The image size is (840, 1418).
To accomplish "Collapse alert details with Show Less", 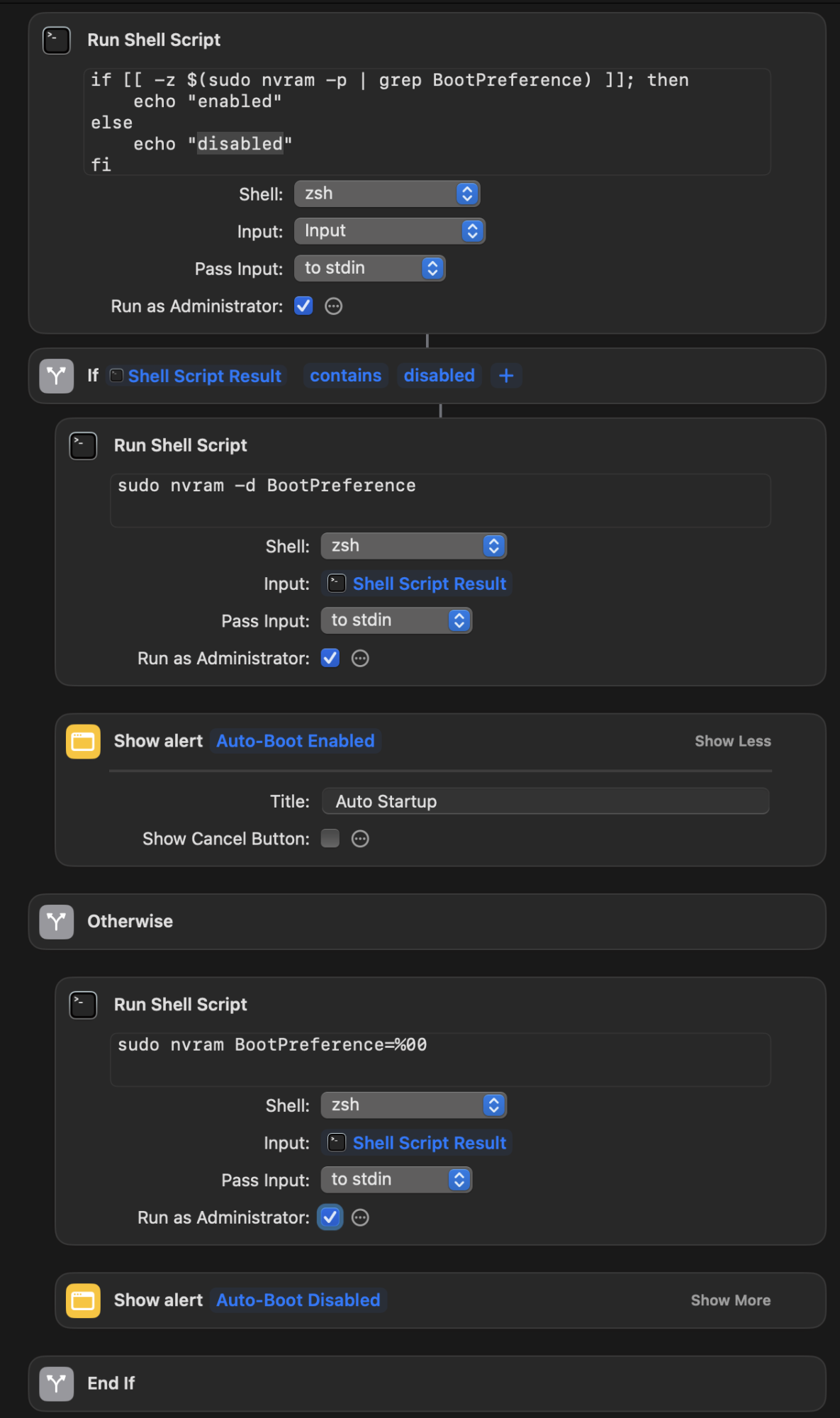I will (x=732, y=742).
